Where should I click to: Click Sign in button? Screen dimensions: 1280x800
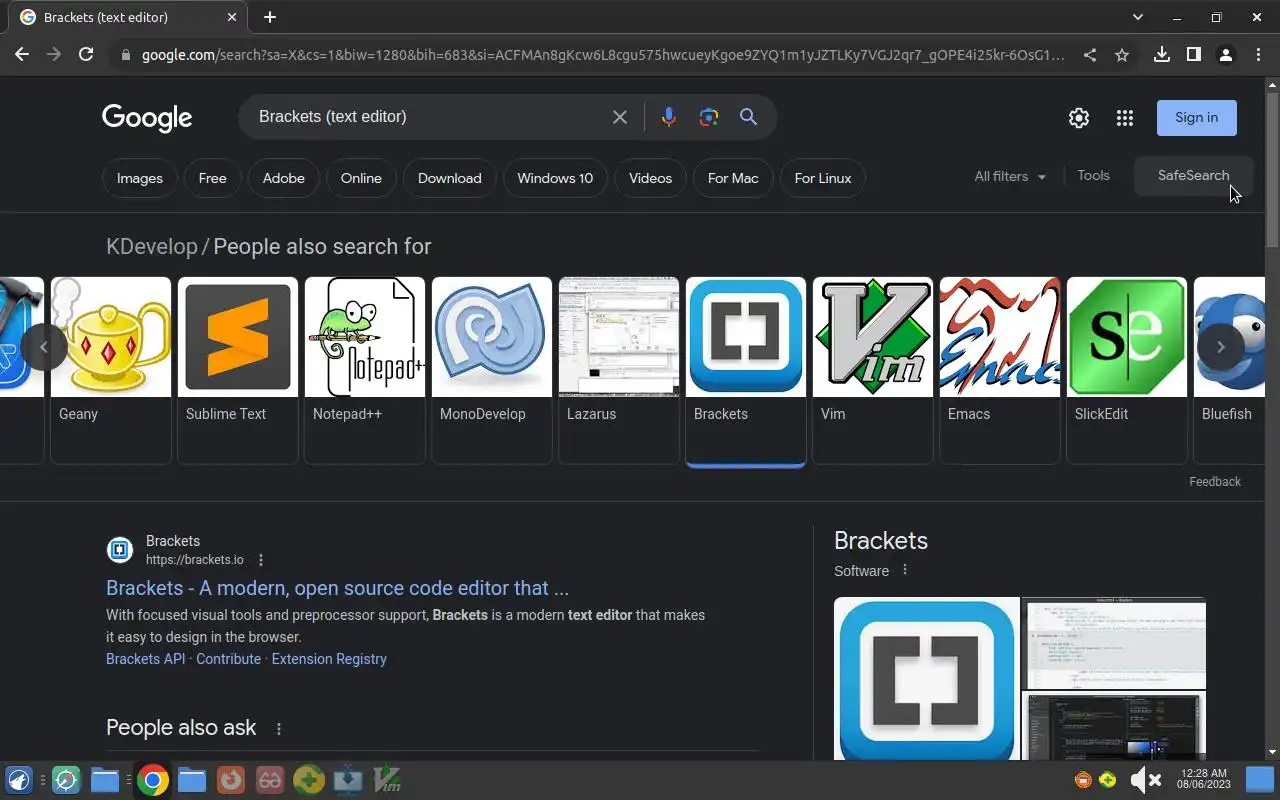tap(1197, 117)
